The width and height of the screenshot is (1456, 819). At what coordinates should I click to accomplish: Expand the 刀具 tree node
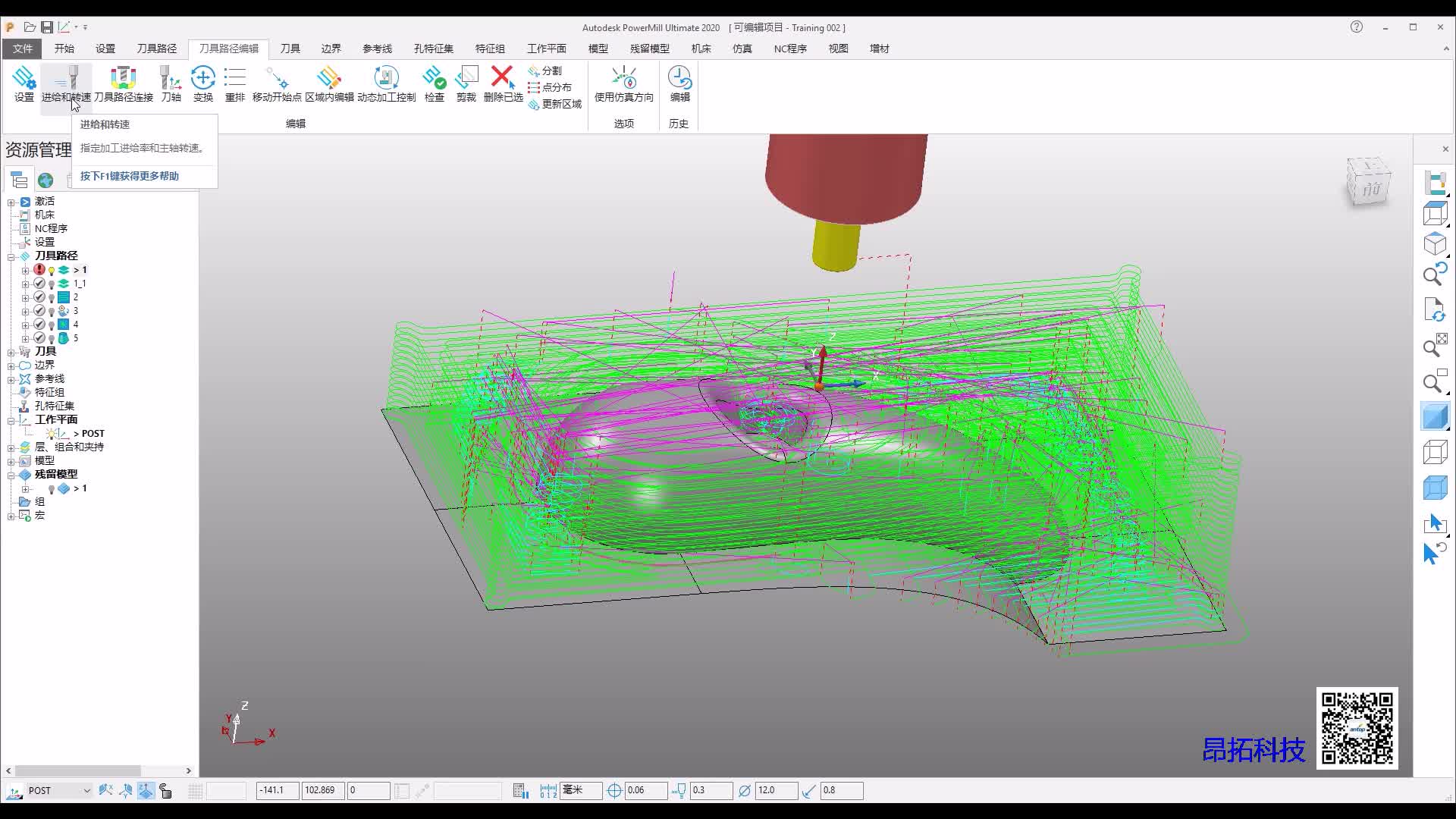click(x=11, y=352)
